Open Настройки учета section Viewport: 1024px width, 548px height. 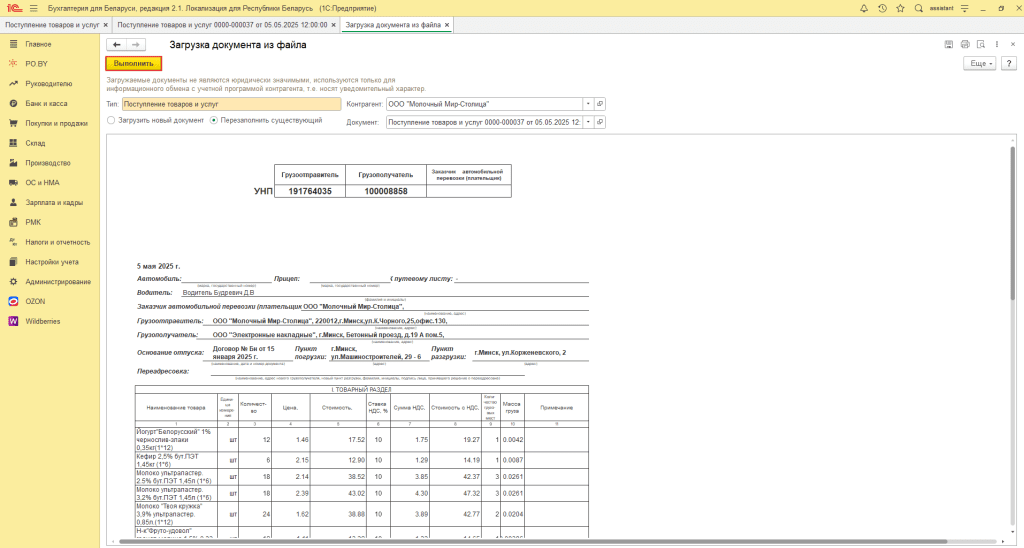click(50, 262)
